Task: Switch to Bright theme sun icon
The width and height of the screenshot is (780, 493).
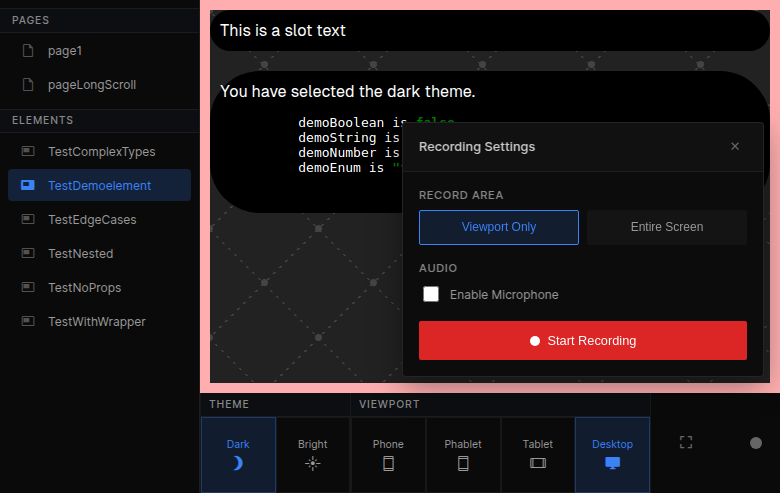Action: click(312, 463)
